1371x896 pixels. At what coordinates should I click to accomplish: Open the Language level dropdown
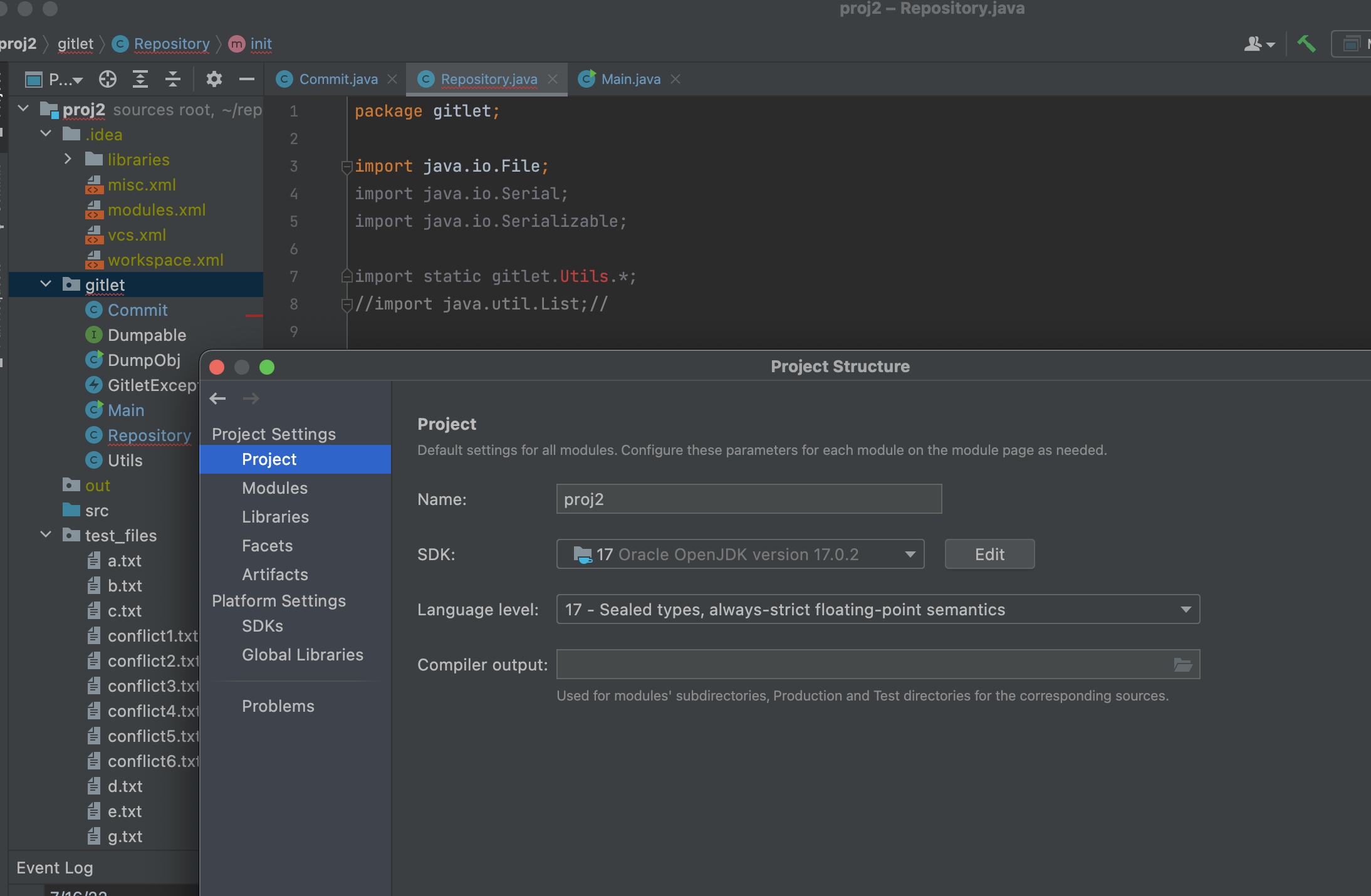point(877,610)
